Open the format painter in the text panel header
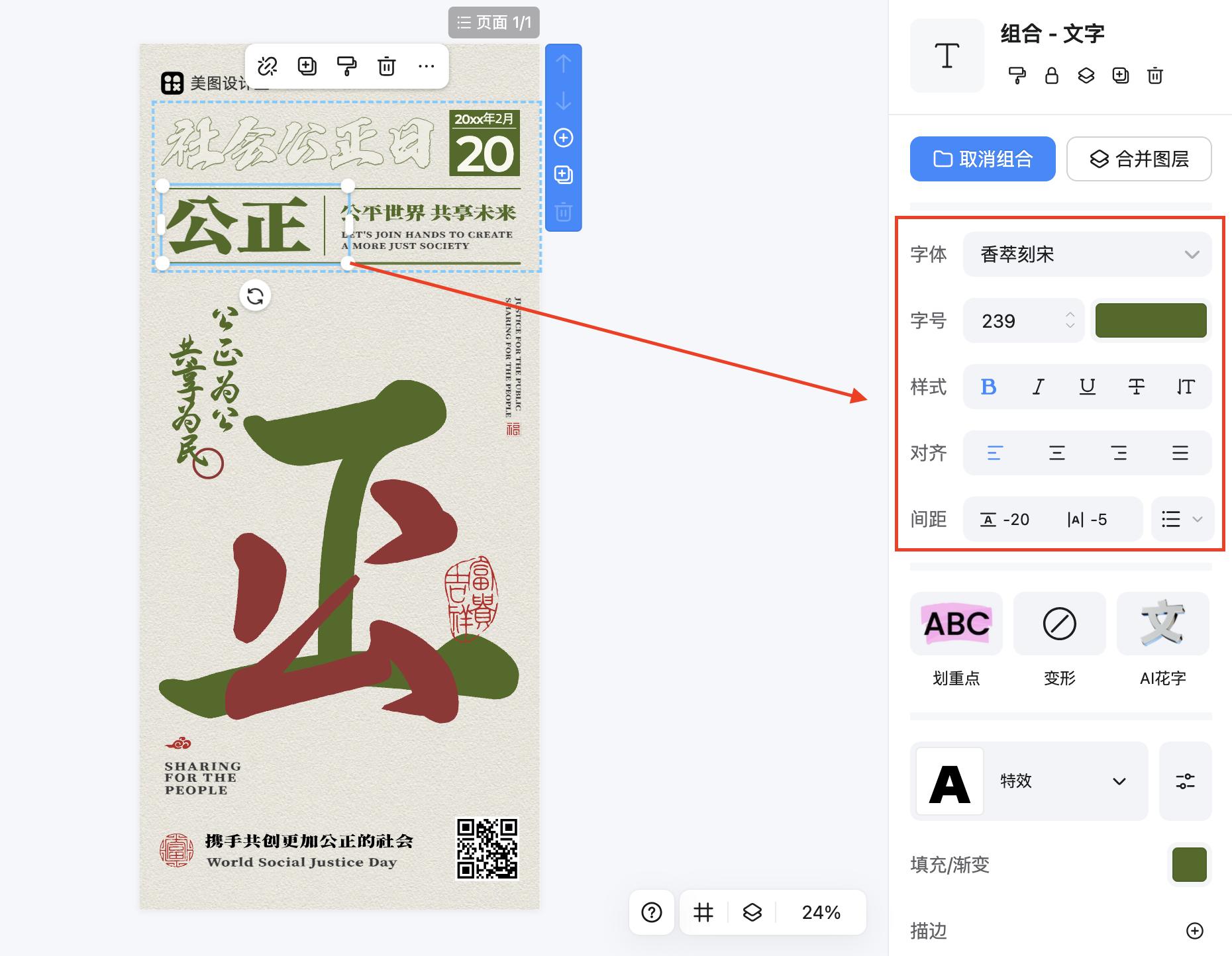The width and height of the screenshot is (1232, 956). [1017, 75]
